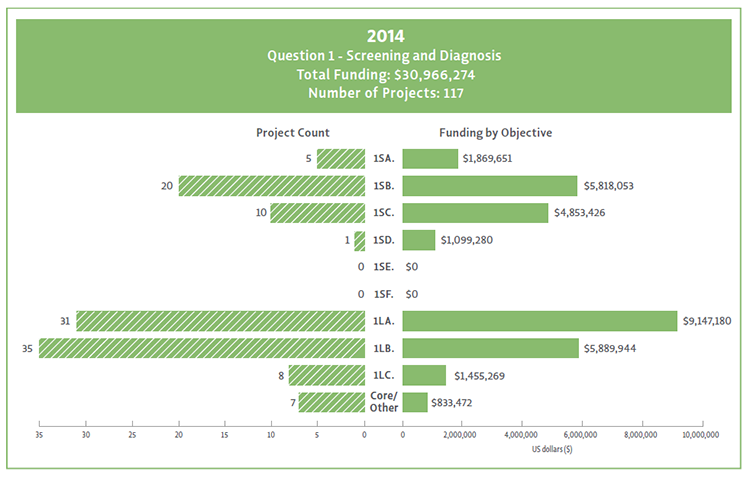Click the "Number of Projects: 117" header text

pyautogui.click(x=374, y=94)
